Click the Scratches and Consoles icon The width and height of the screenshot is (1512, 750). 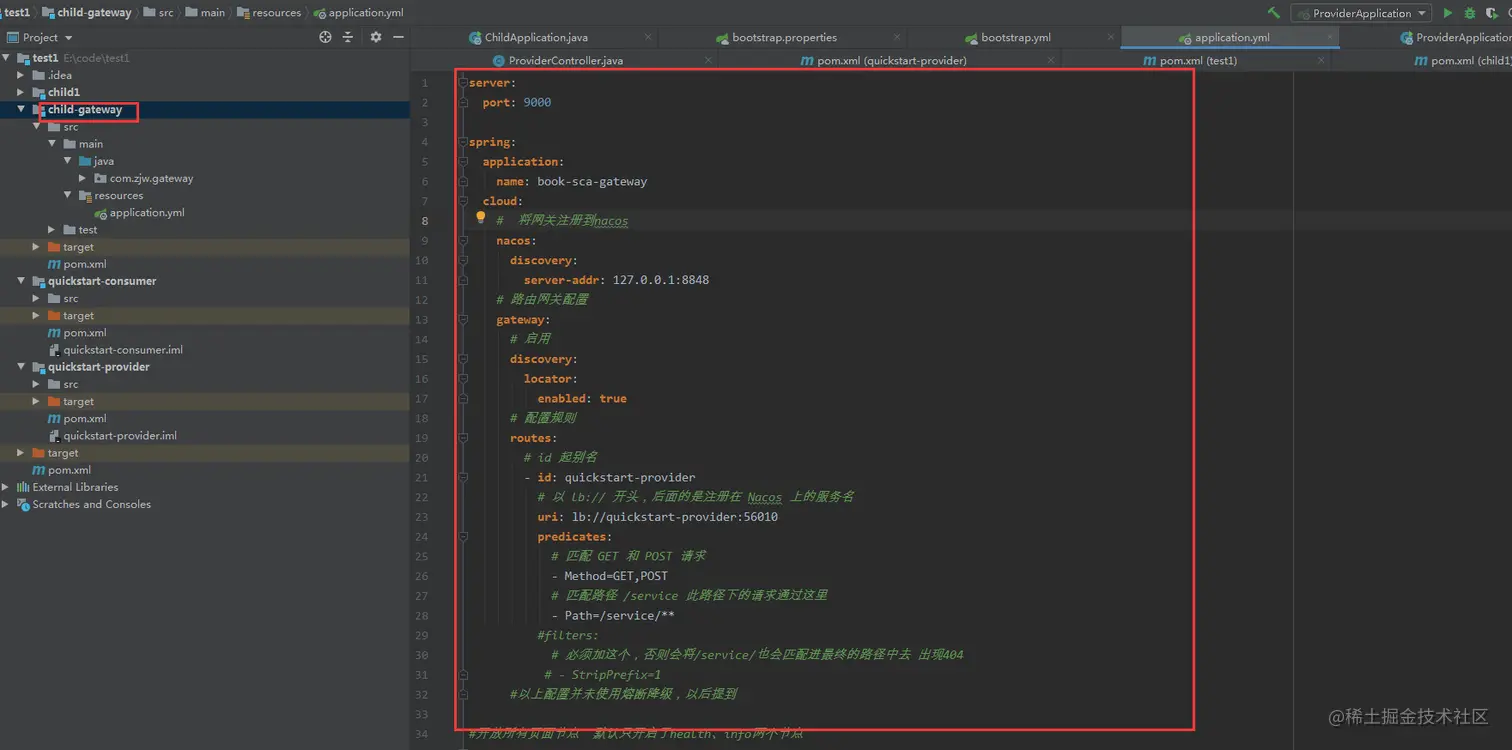(23, 504)
